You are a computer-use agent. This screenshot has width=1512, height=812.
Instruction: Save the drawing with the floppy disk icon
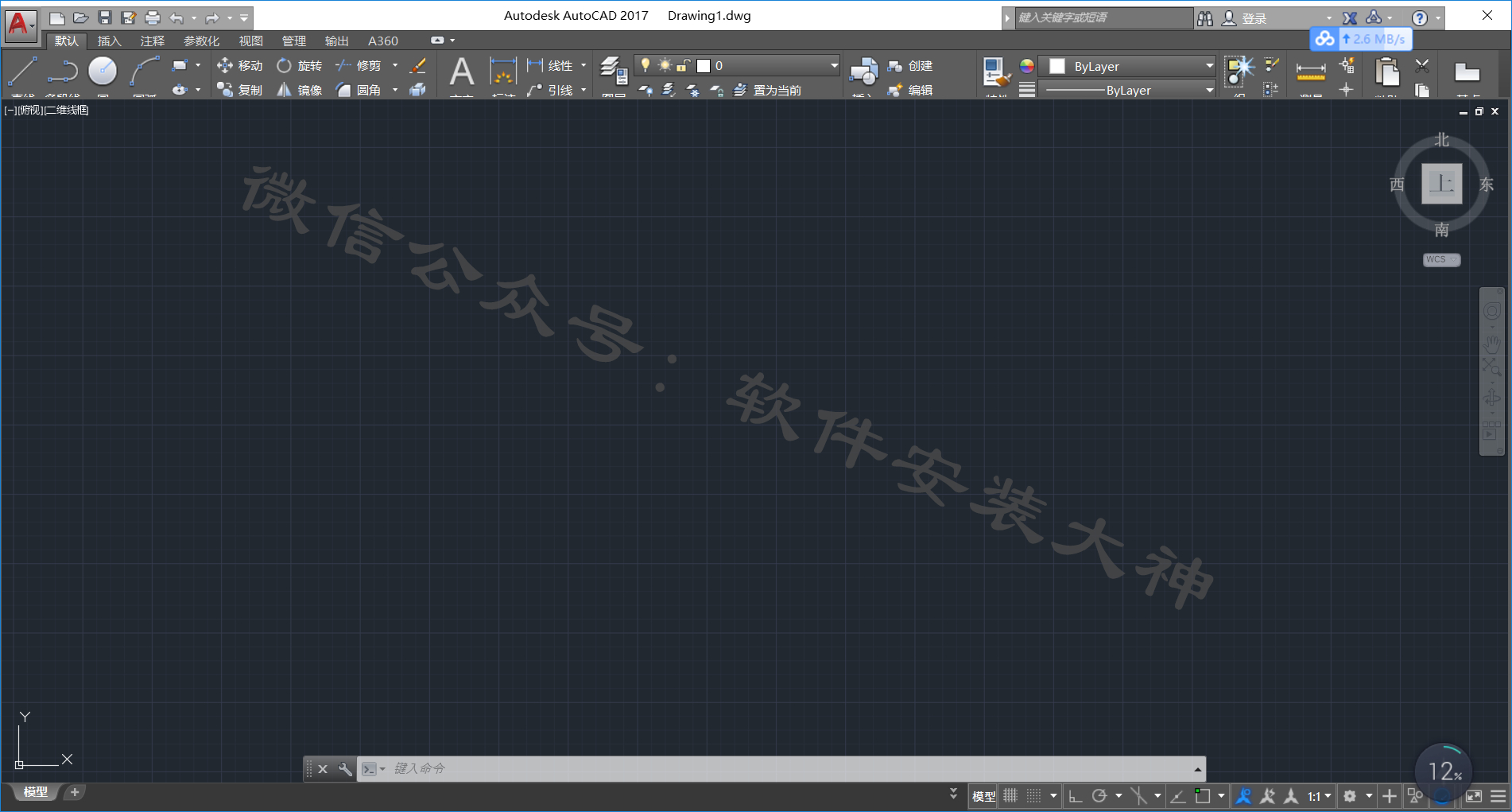point(104,17)
